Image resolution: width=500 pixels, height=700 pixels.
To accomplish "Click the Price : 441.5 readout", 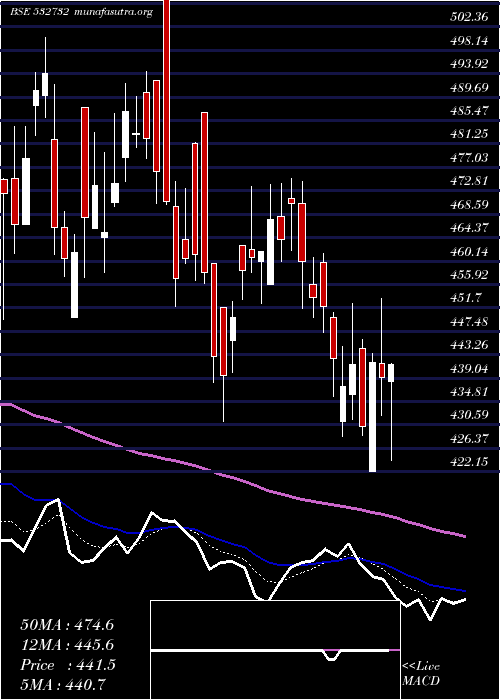I will [68, 665].
